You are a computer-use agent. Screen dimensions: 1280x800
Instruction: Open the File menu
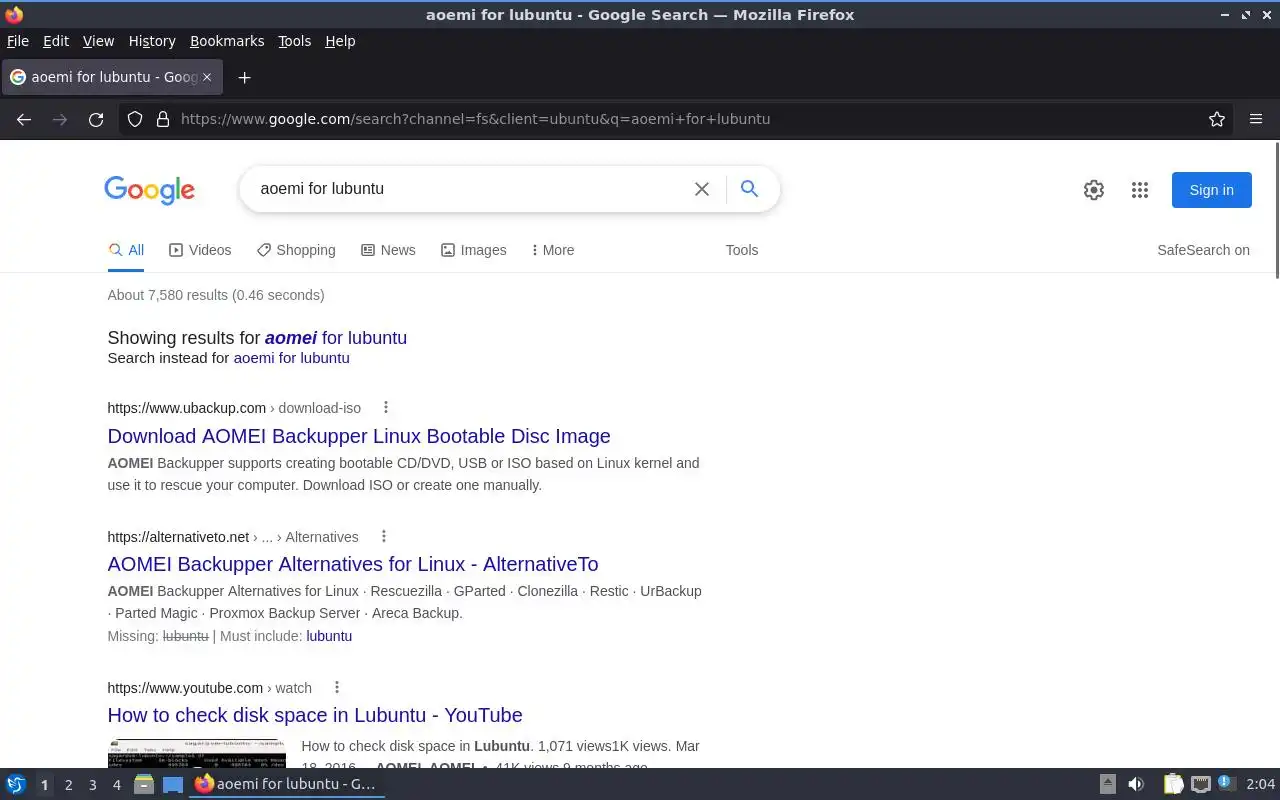[18, 41]
